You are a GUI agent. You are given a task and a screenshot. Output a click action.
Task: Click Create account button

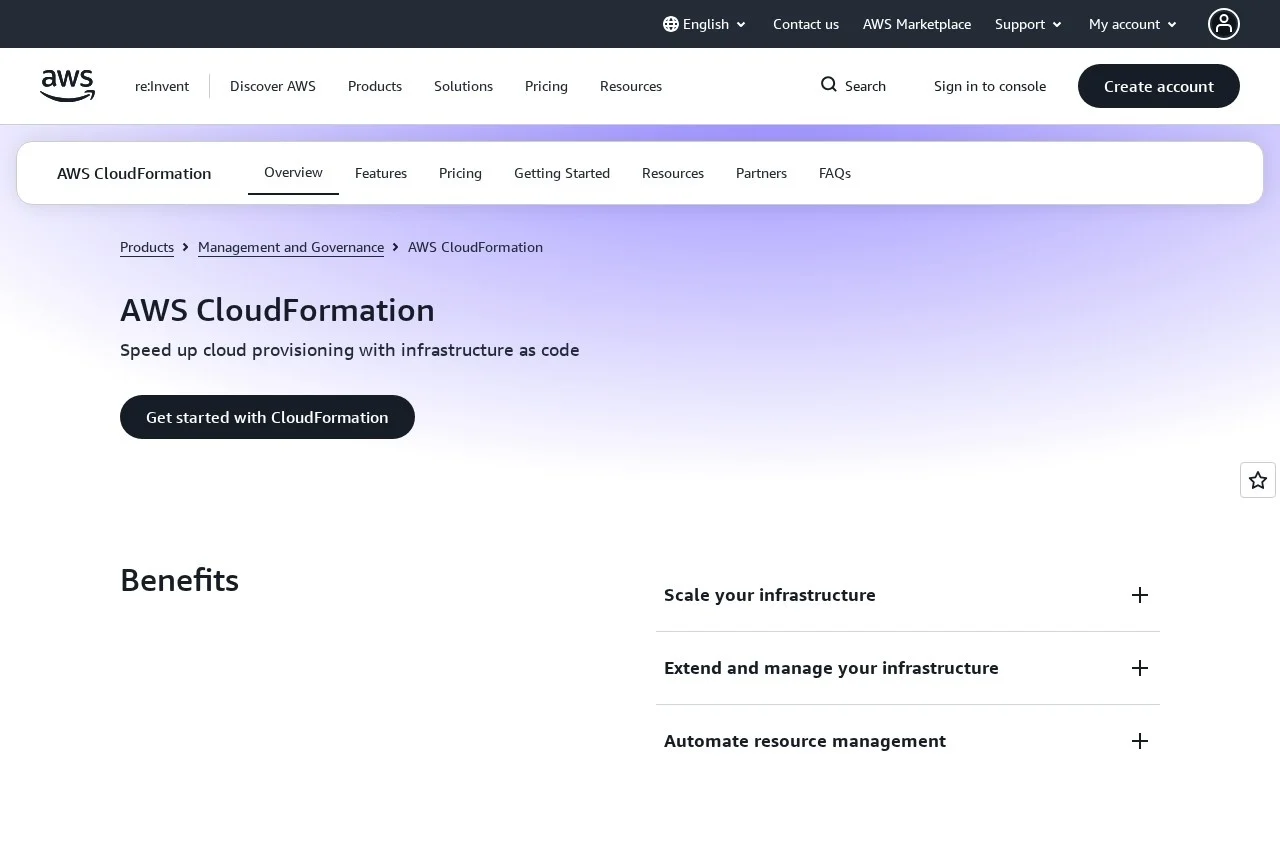1159,86
